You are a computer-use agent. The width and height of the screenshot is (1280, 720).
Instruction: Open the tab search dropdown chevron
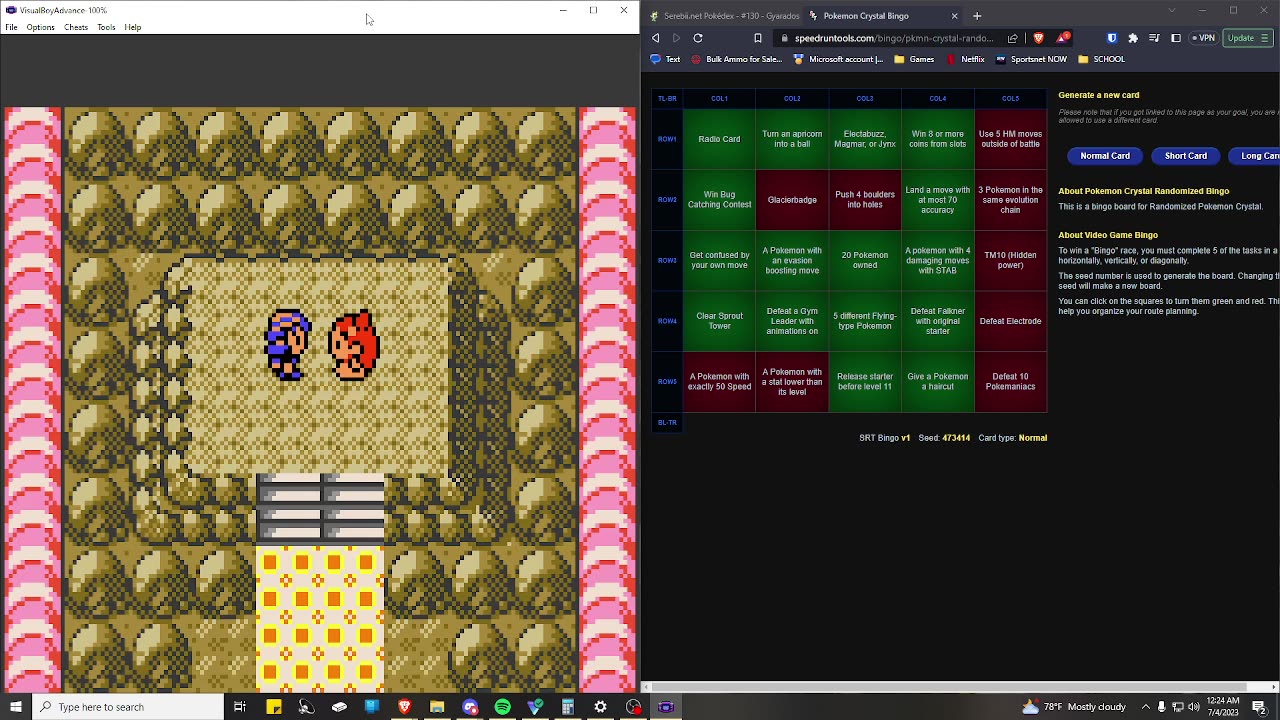click(x=1172, y=11)
